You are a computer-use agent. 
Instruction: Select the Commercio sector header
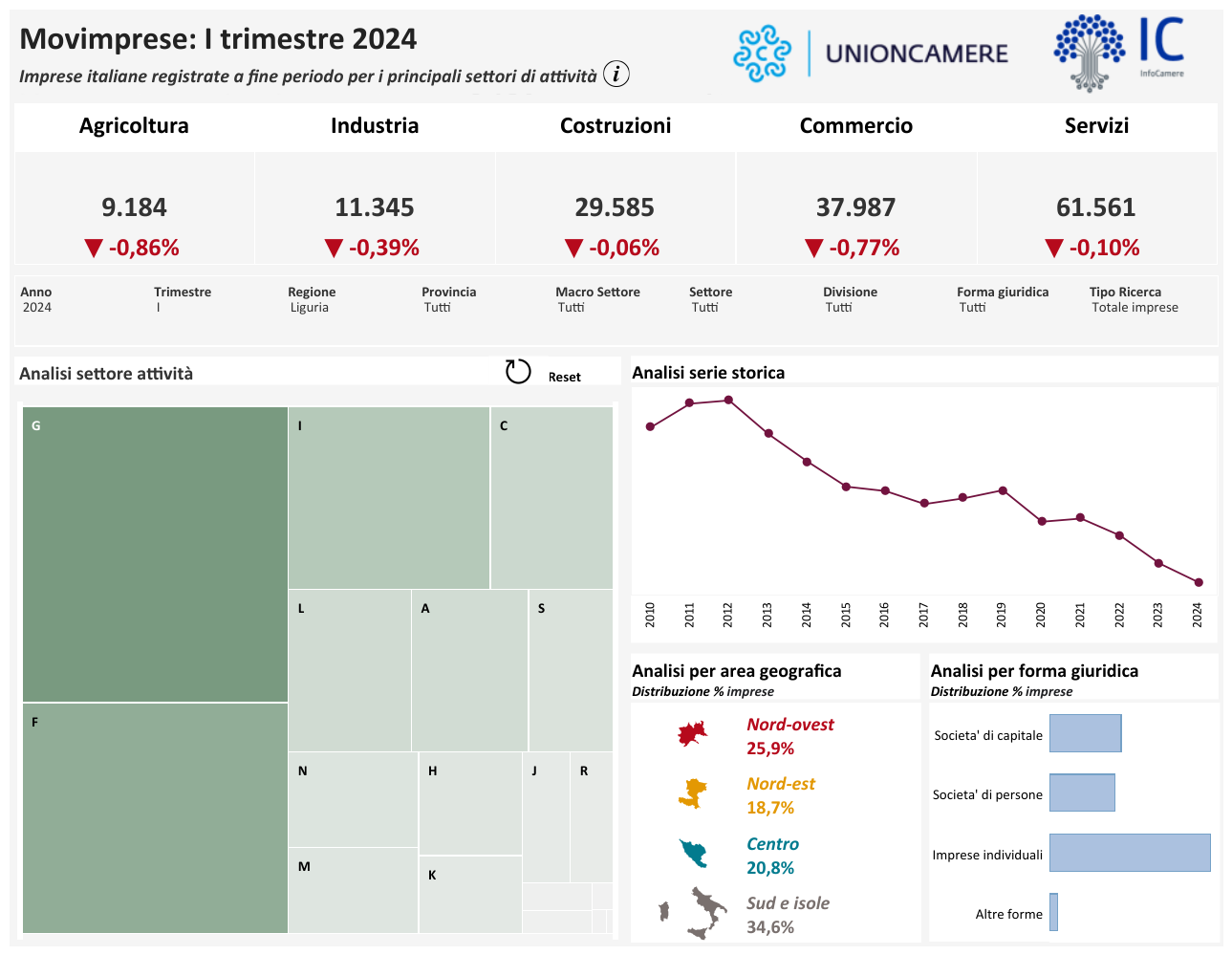pos(855,125)
